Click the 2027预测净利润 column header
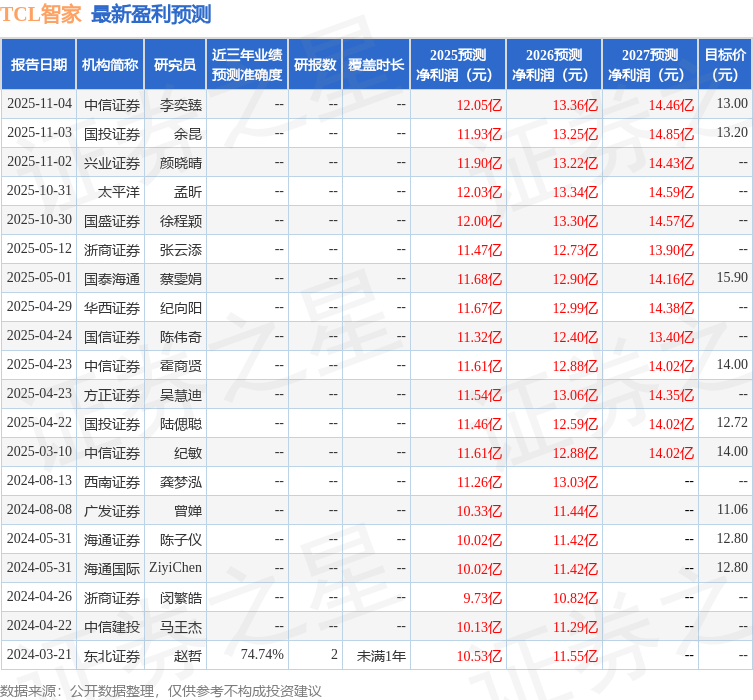Viewport: 753px width, 700px height. coord(649,65)
